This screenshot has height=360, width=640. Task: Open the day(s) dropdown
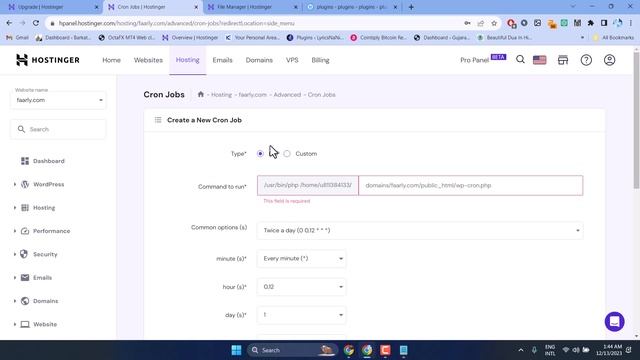point(302,315)
